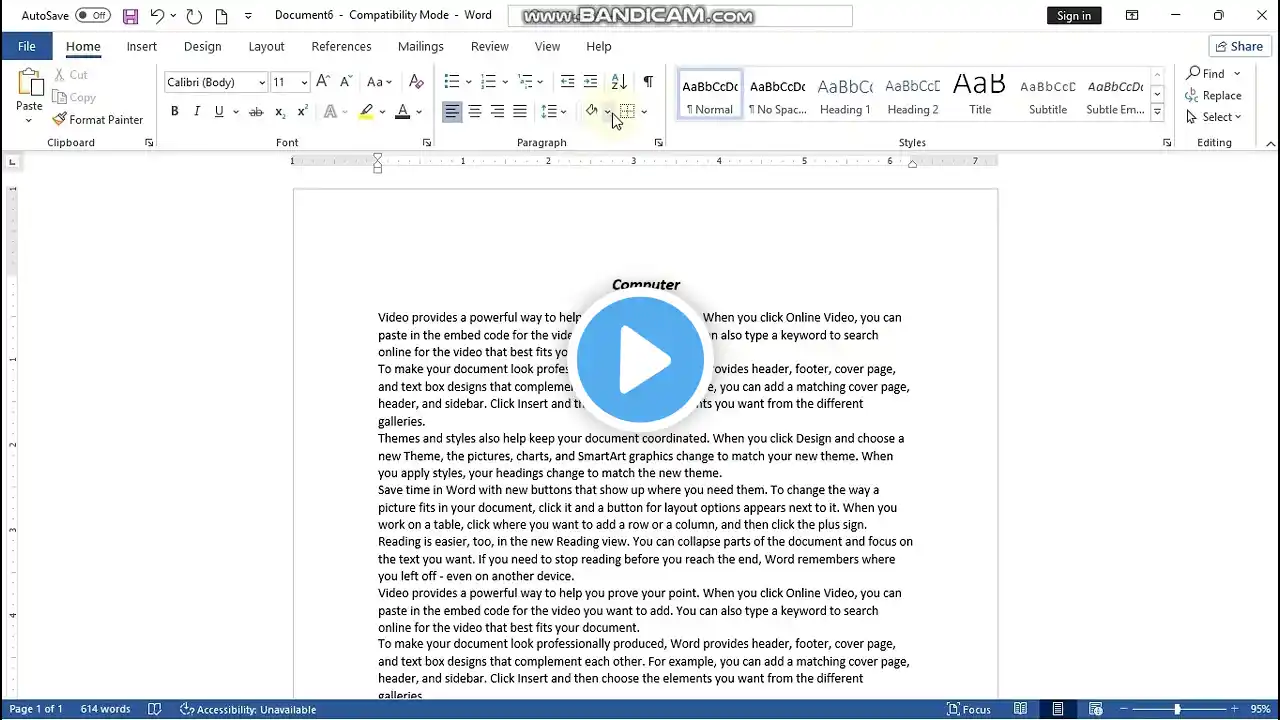Apply bulleted list formatting
Image resolution: width=1280 pixels, height=720 pixels.
click(x=452, y=82)
